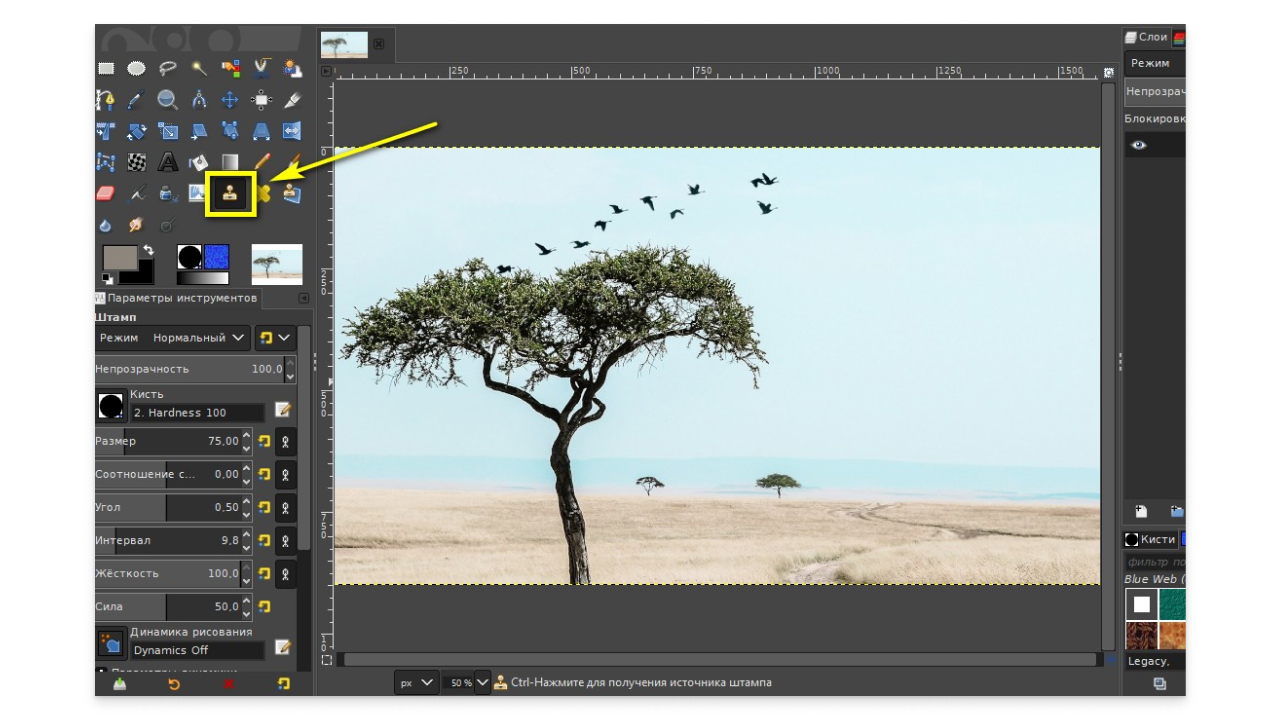Viewport: 1280px width, 720px height.
Task: Click the reset tool options button
Action: [x=284, y=684]
